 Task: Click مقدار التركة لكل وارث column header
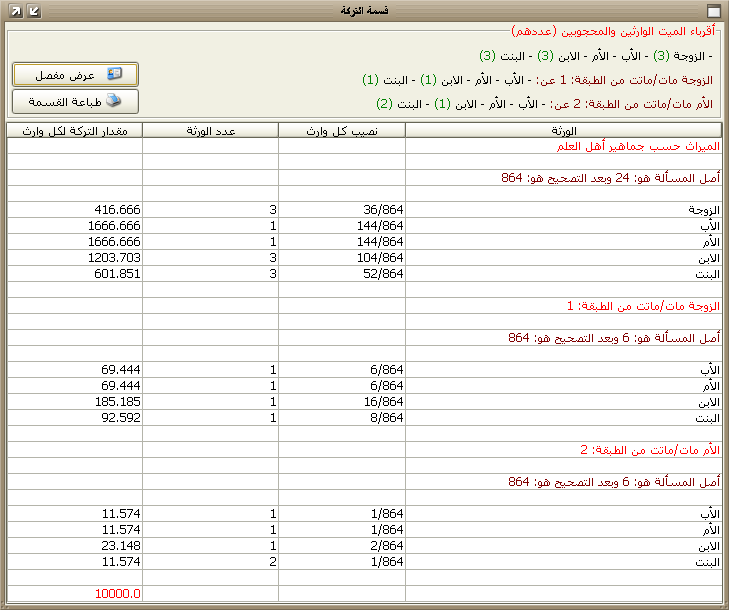tap(75, 131)
